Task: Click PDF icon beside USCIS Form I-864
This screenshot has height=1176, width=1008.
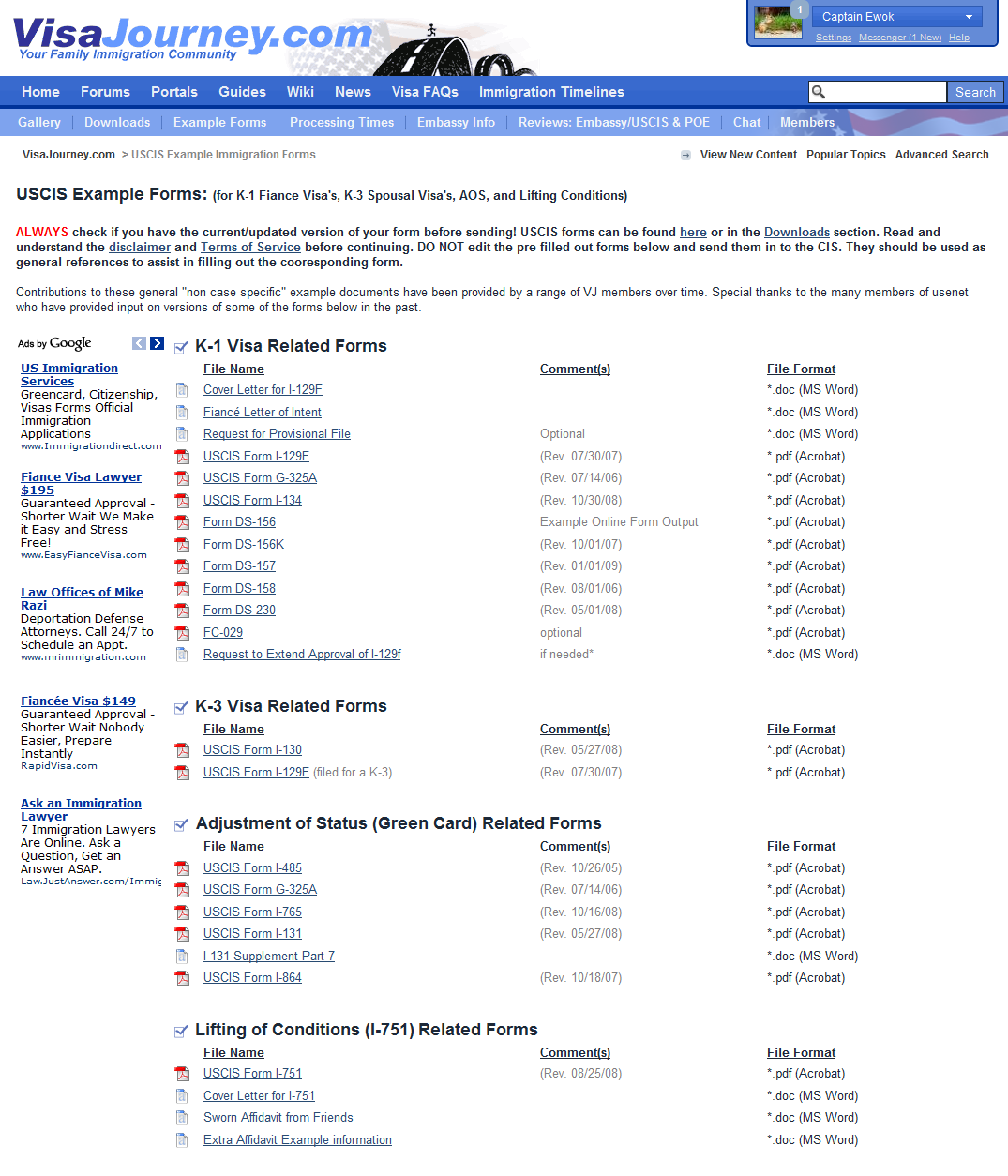Action: pos(182,978)
